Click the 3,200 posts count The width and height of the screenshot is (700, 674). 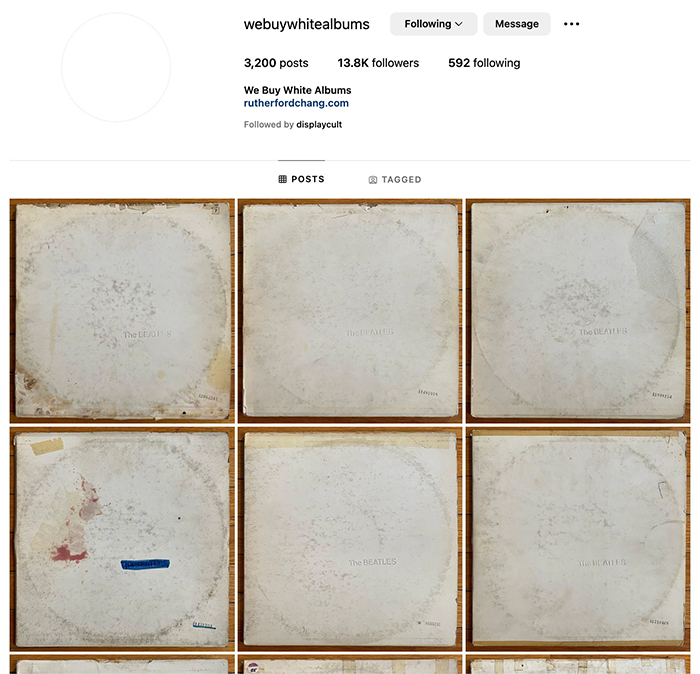tap(276, 63)
